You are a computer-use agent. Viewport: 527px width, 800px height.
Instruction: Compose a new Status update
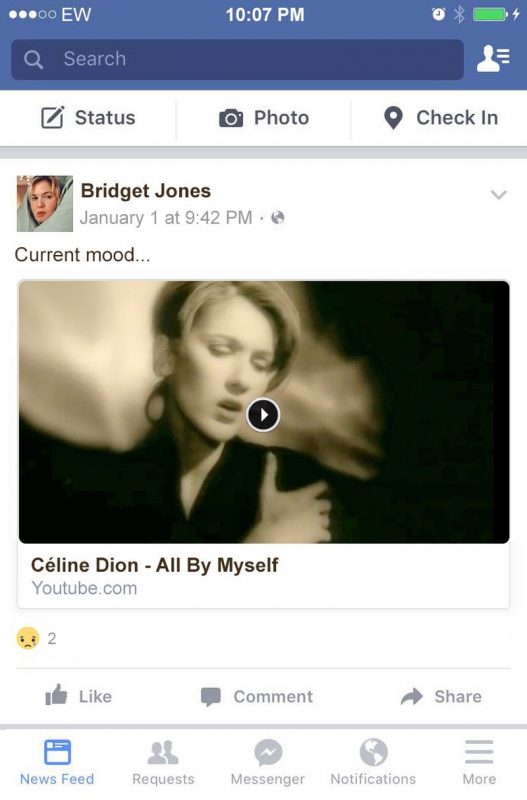pos(88,118)
